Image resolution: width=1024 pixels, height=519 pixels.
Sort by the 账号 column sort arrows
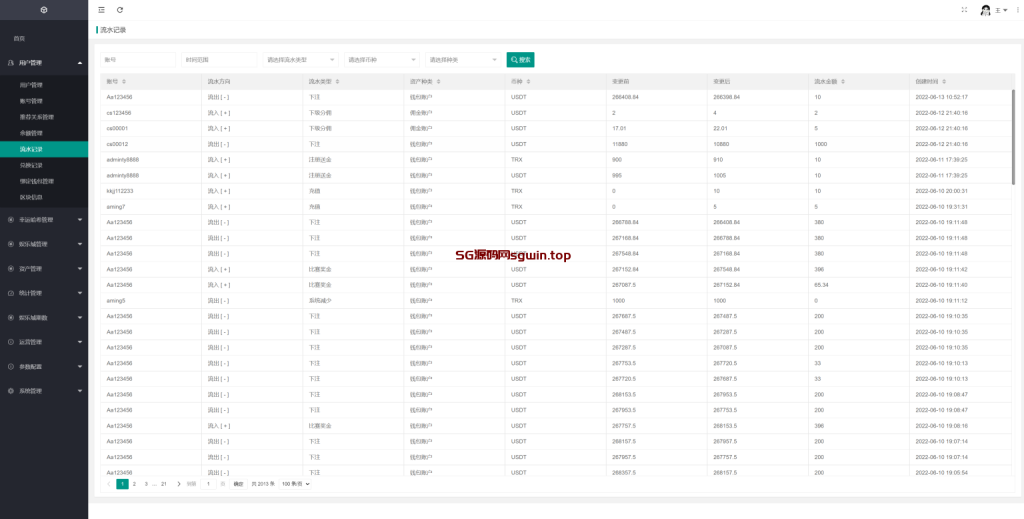tap(124, 81)
